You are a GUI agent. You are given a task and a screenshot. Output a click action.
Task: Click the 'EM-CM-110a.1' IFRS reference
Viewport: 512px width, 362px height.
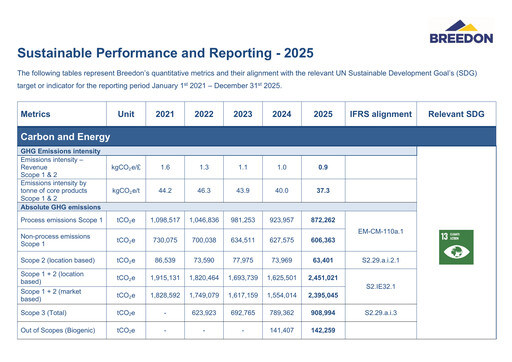coord(381,231)
